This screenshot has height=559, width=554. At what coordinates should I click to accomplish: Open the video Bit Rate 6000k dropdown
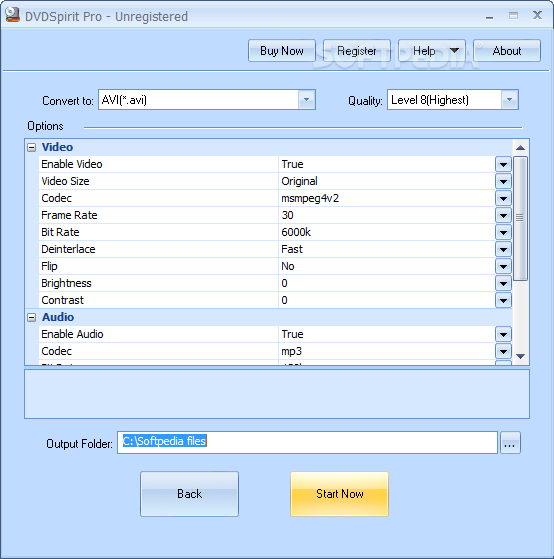coord(503,232)
